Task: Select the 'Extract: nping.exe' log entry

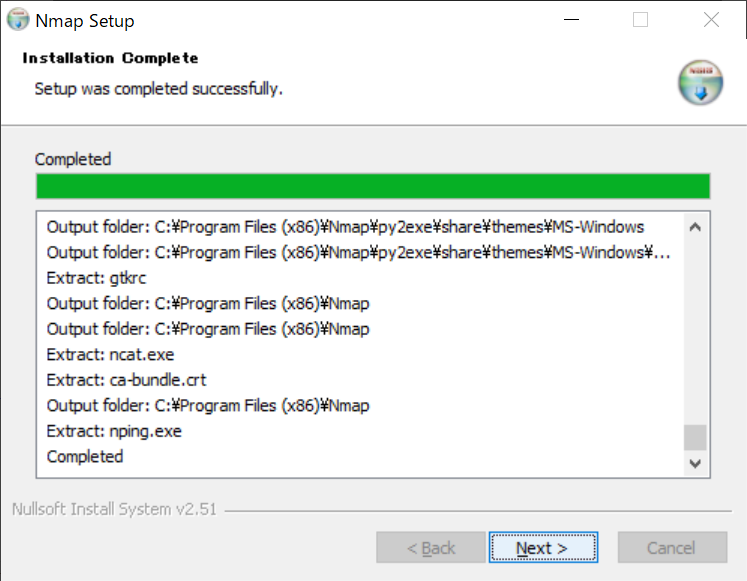Action: tap(114, 431)
